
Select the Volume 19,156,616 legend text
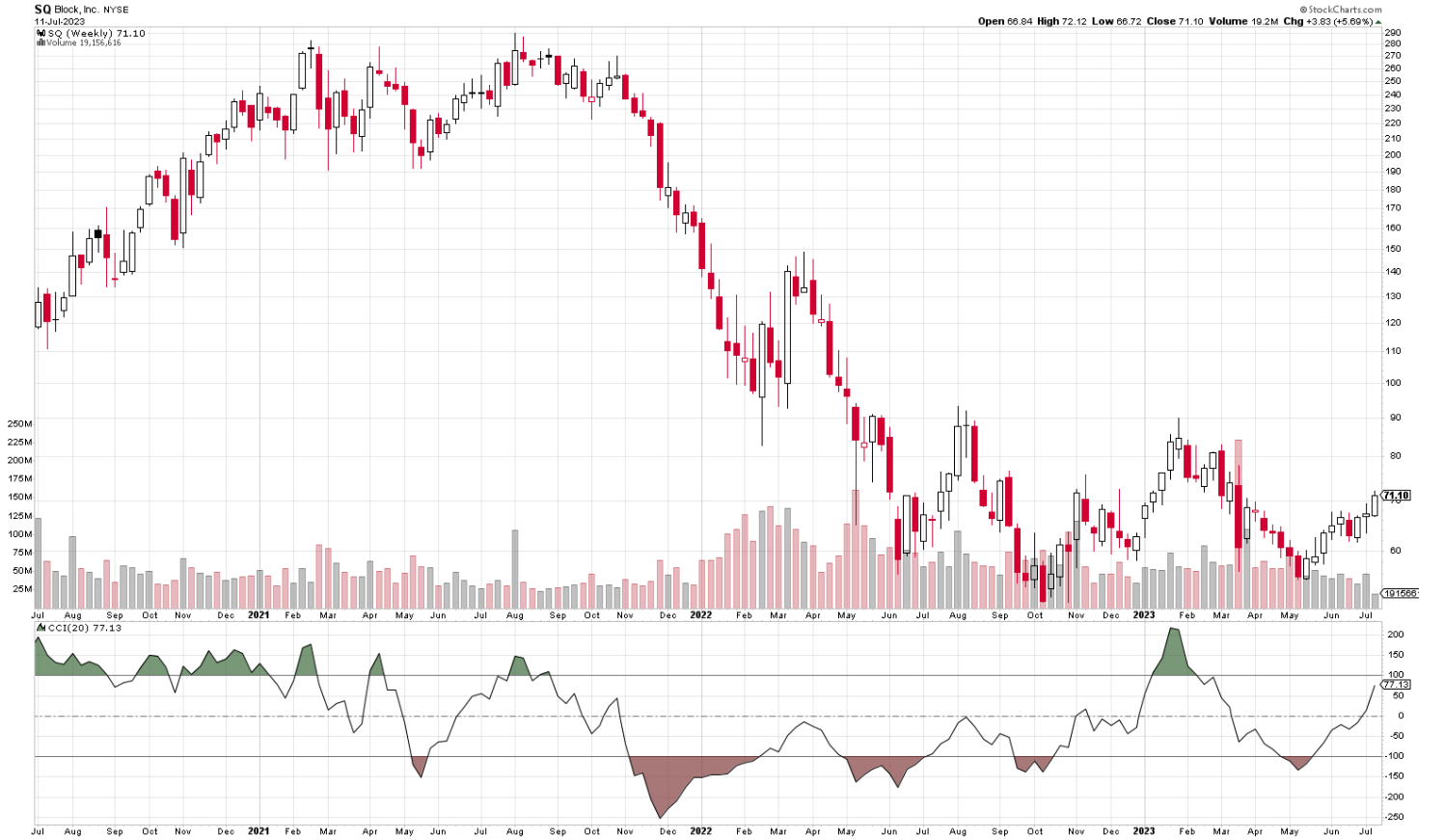tap(84, 42)
